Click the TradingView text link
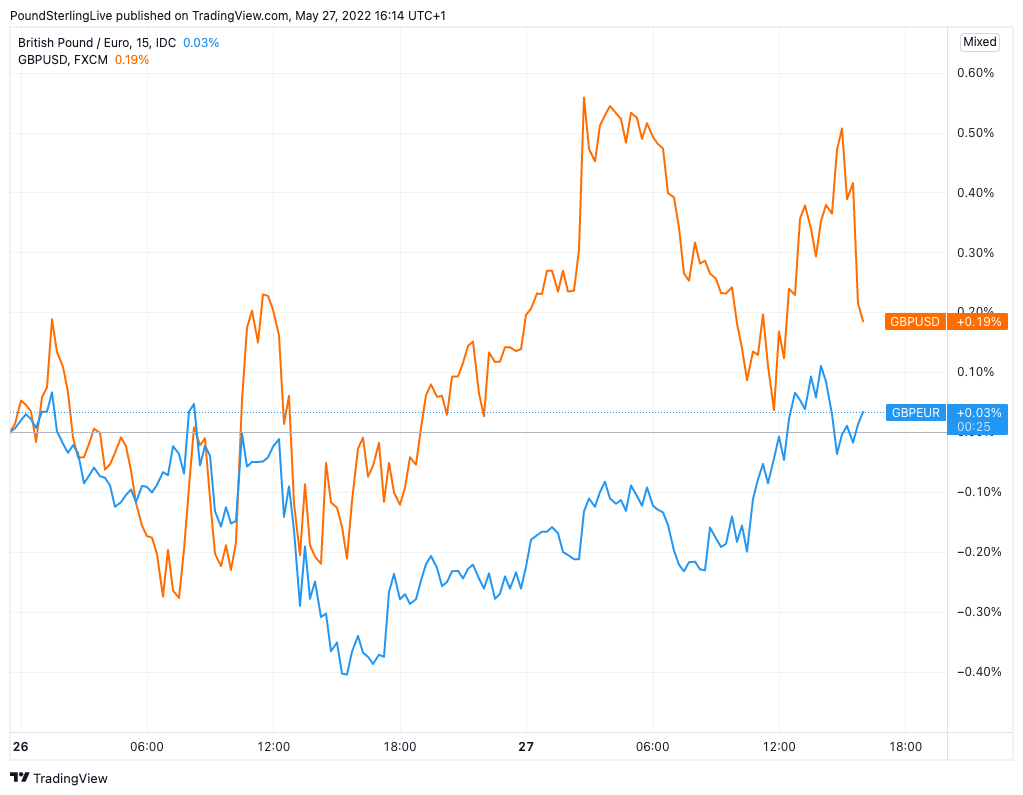This screenshot has width=1023, height=795. [x=70, y=778]
